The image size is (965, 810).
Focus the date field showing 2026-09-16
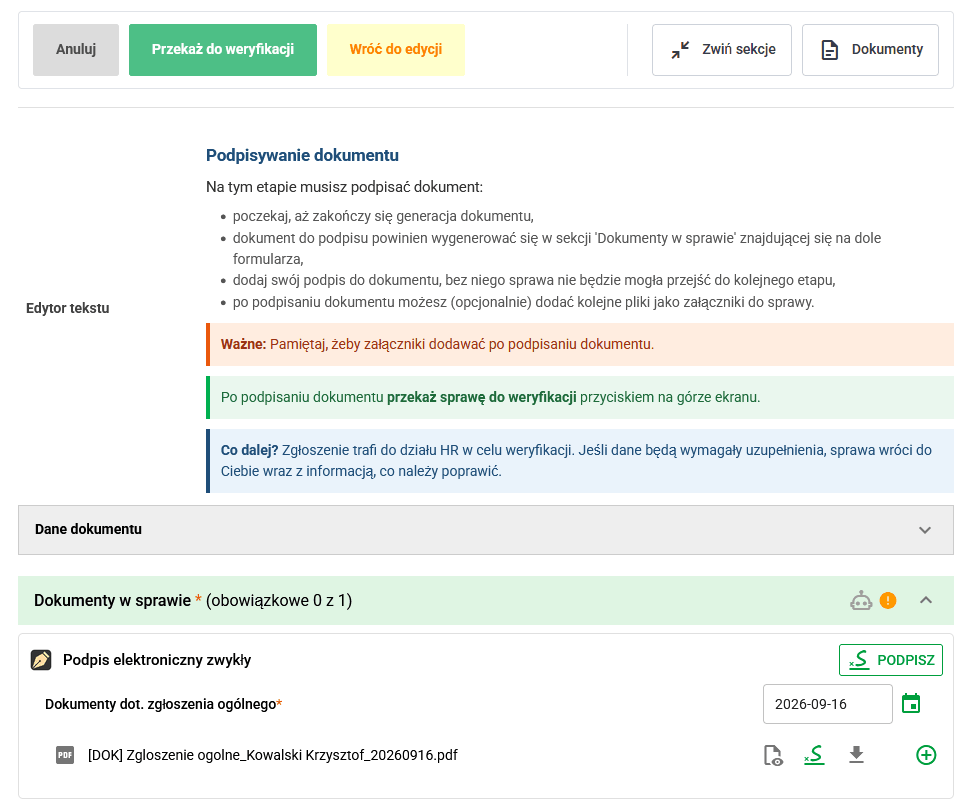point(828,704)
